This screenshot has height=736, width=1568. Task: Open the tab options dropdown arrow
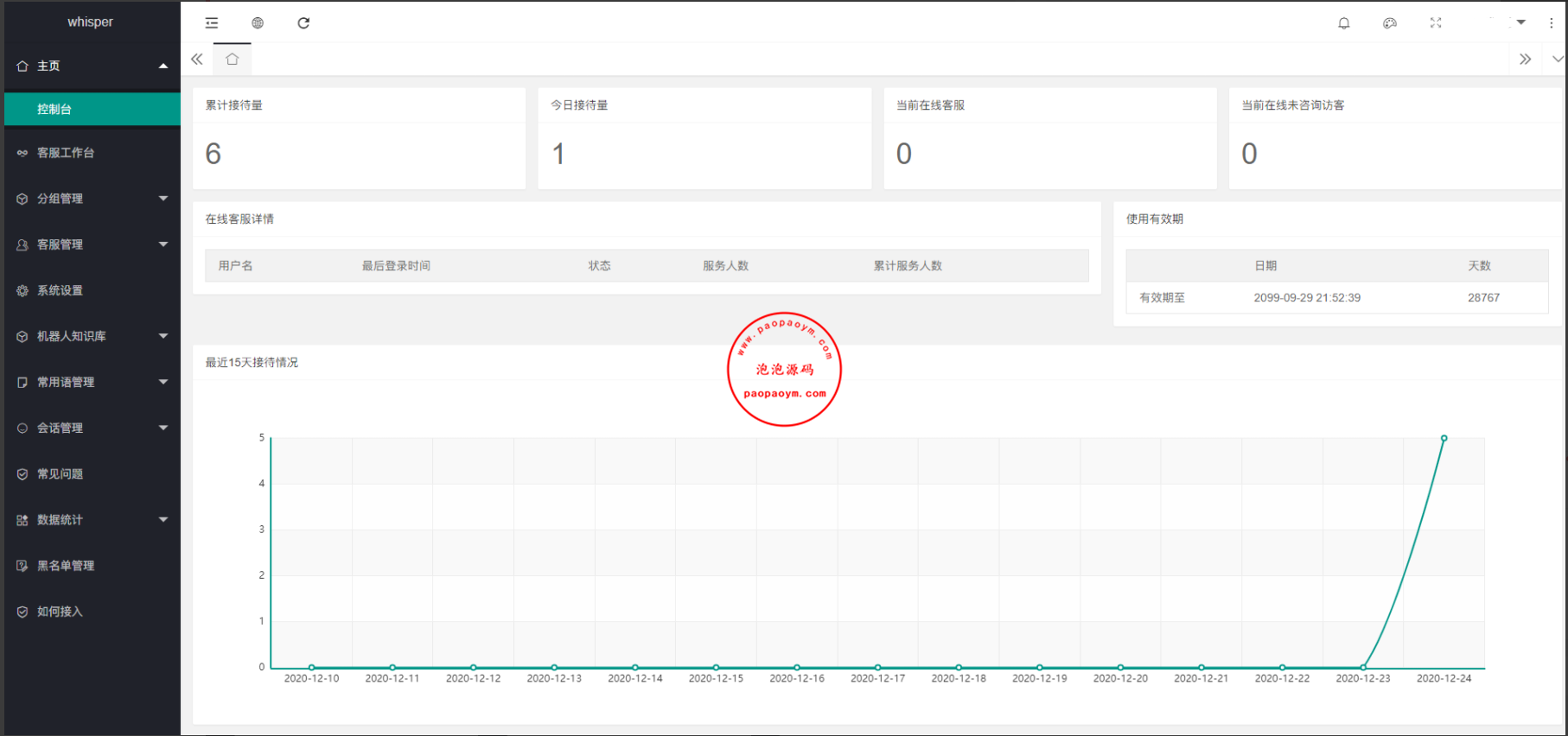[1557, 59]
